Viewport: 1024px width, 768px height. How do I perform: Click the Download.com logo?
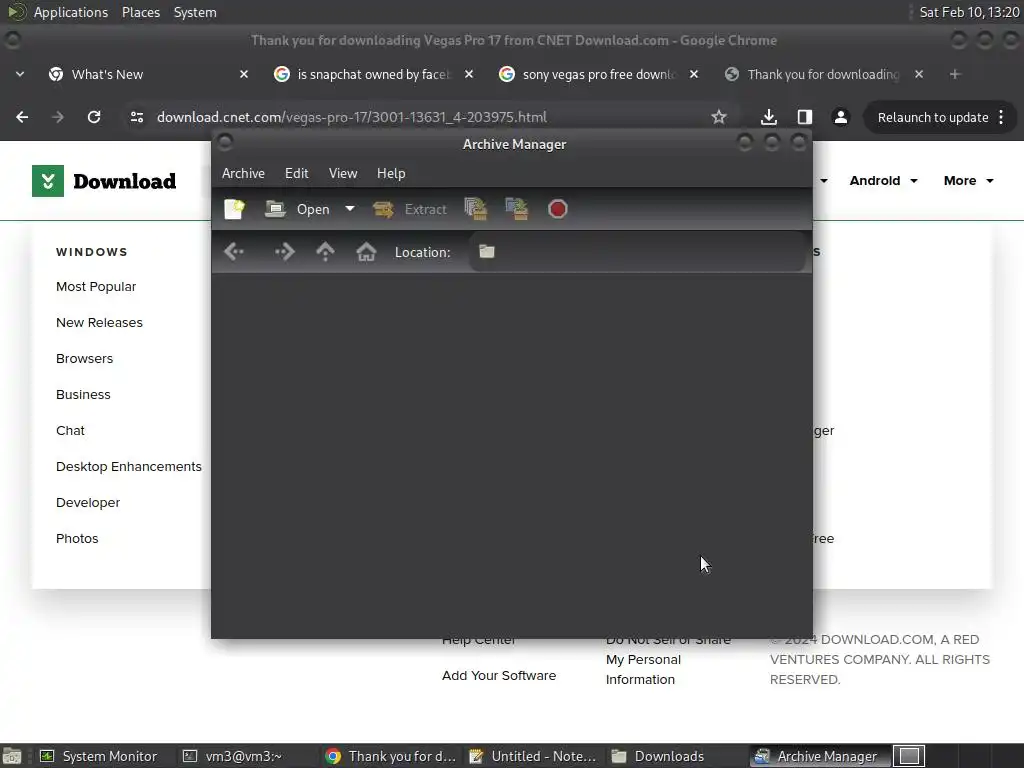point(104,181)
